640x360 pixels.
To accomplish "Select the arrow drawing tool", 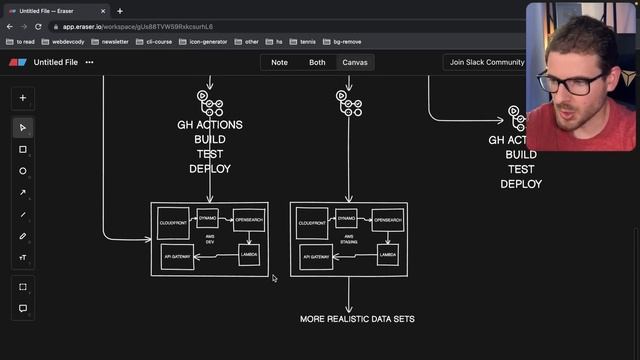I will pos(23,192).
